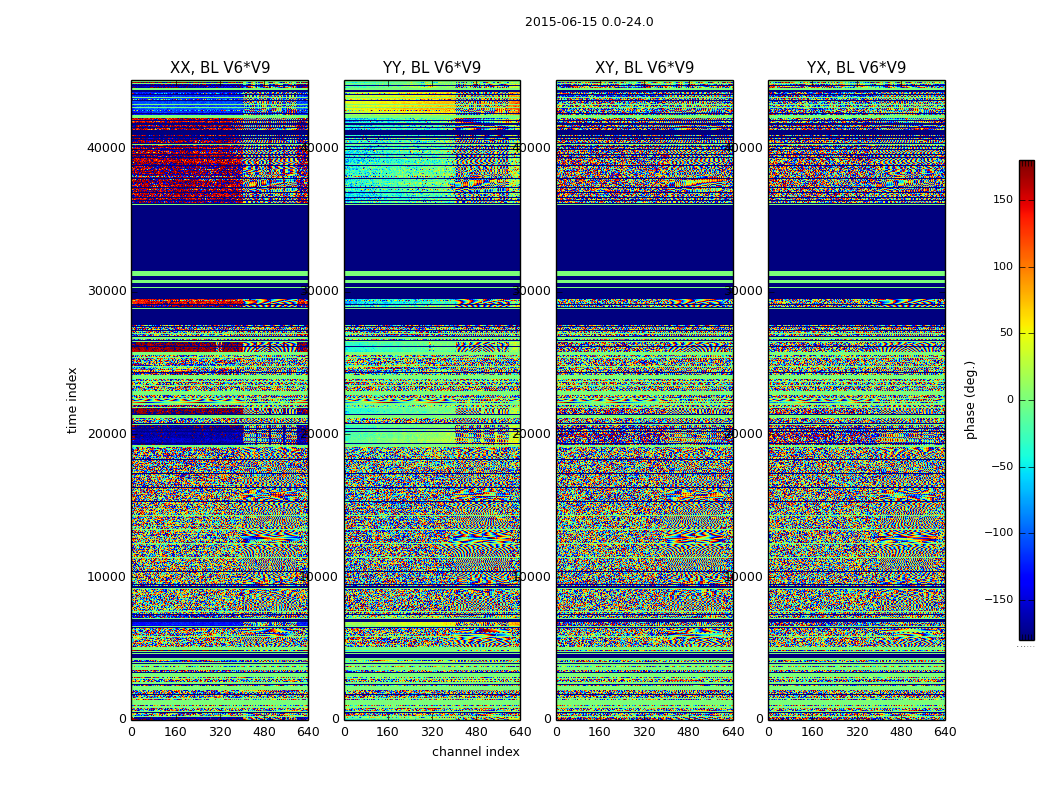Click the colorbar tick label −50
The image size is (1050, 800).
1001,467
